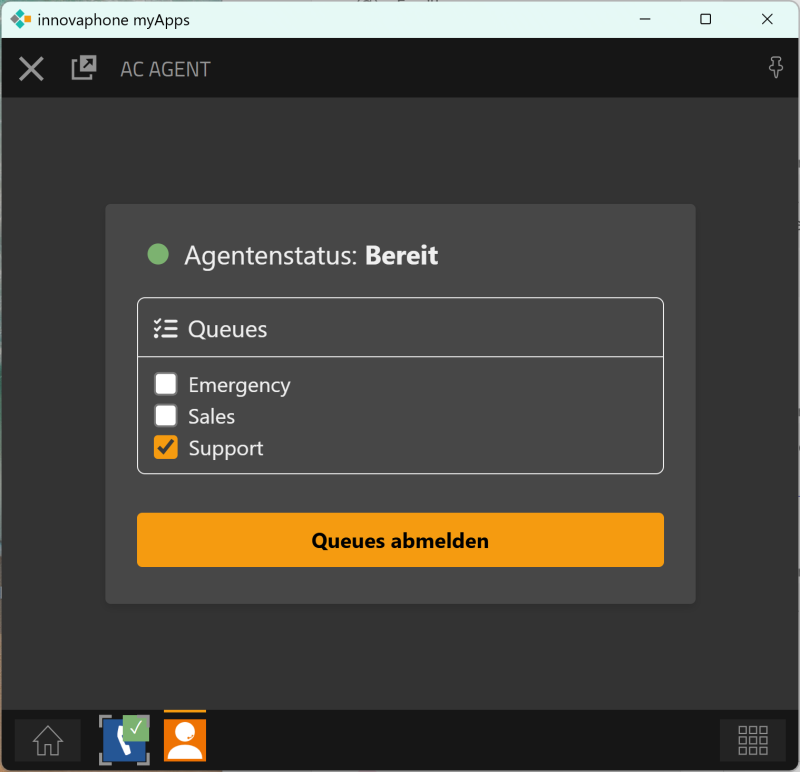This screenshot has height=772, width=800.
Task: Click the Queues header label
Action: pyautogui.click(x=228, y=329)
